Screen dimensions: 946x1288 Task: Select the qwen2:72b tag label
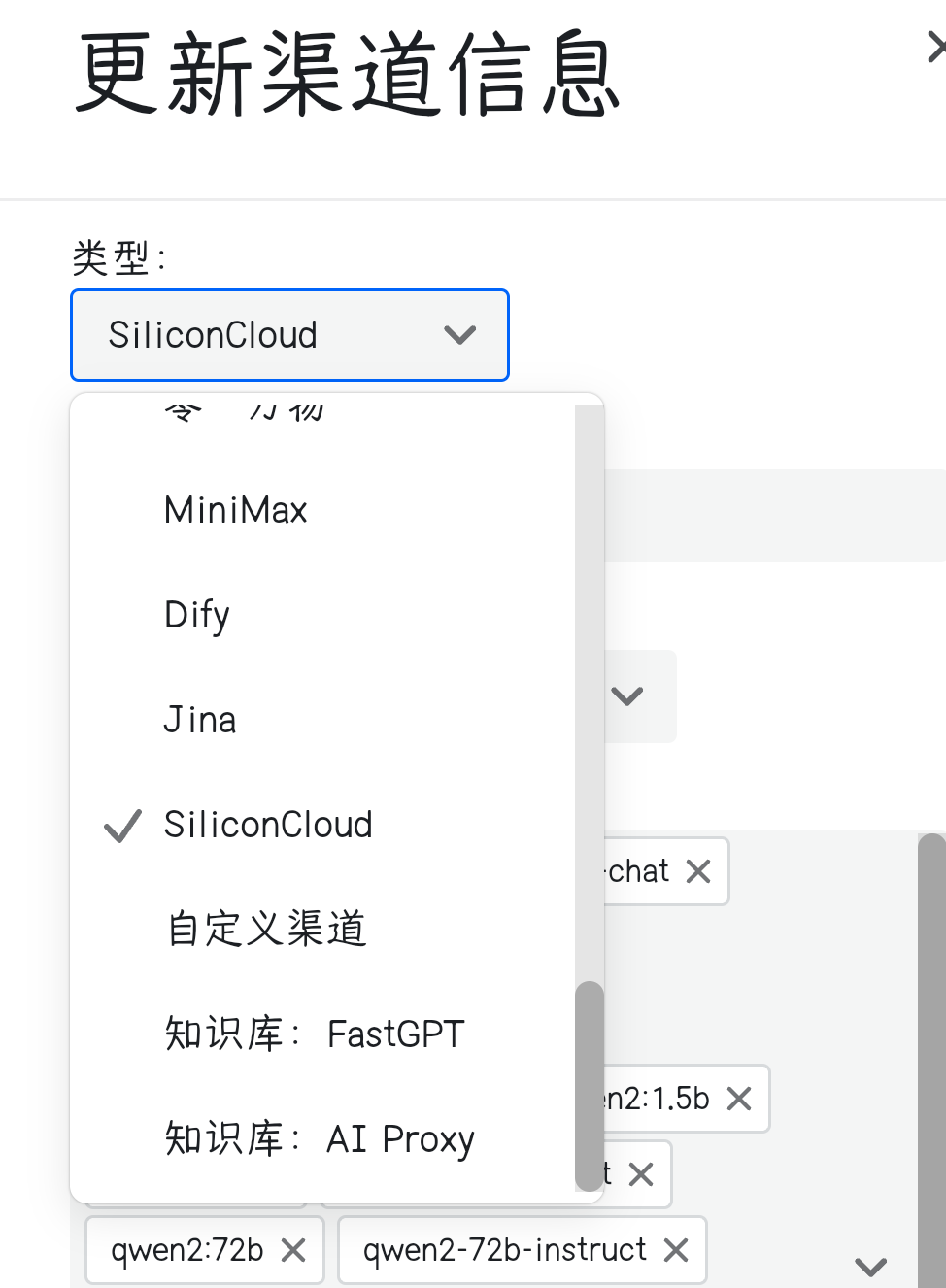tap(187, 1250)
